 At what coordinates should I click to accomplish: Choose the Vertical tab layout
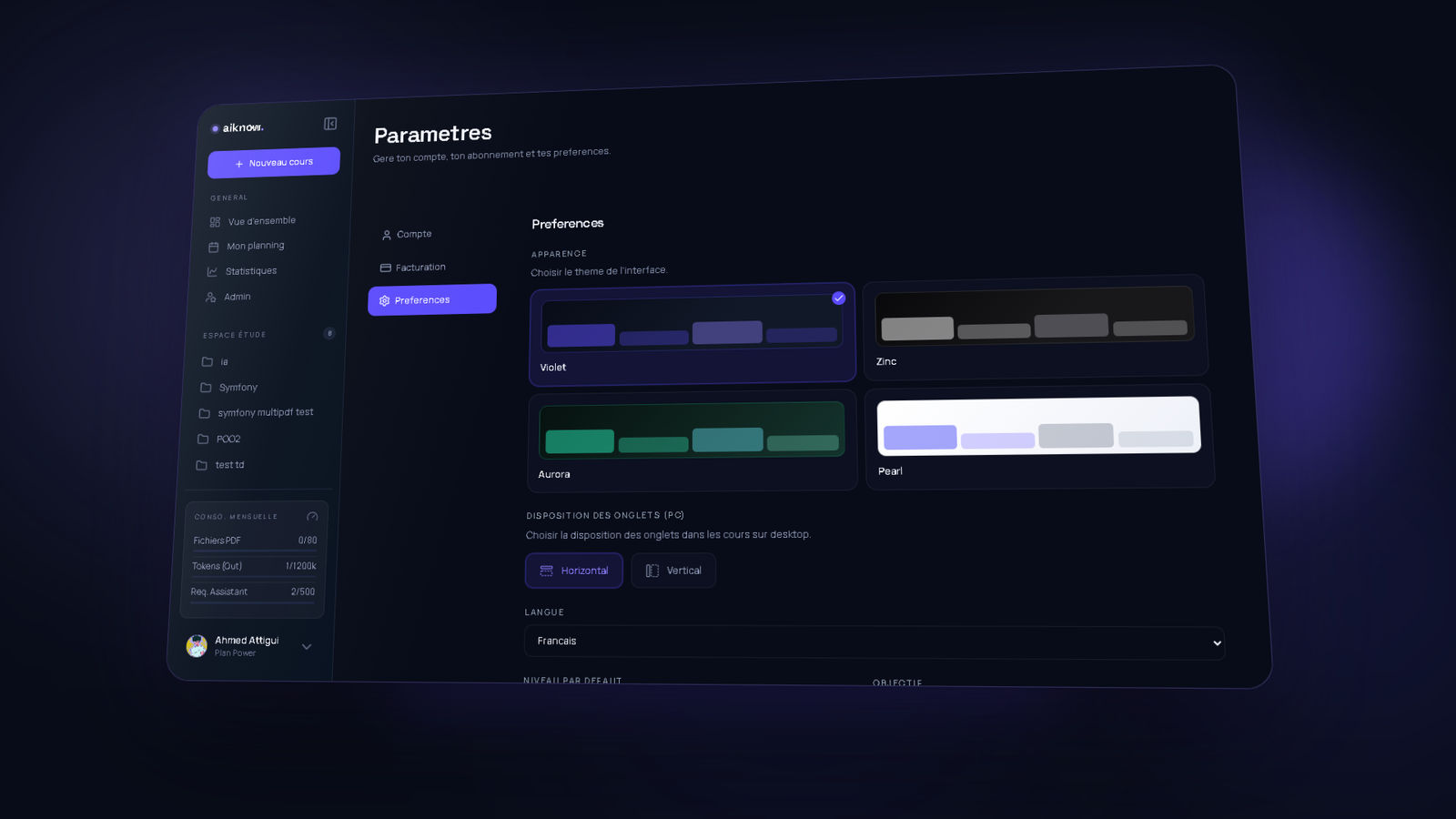point(673,571)
